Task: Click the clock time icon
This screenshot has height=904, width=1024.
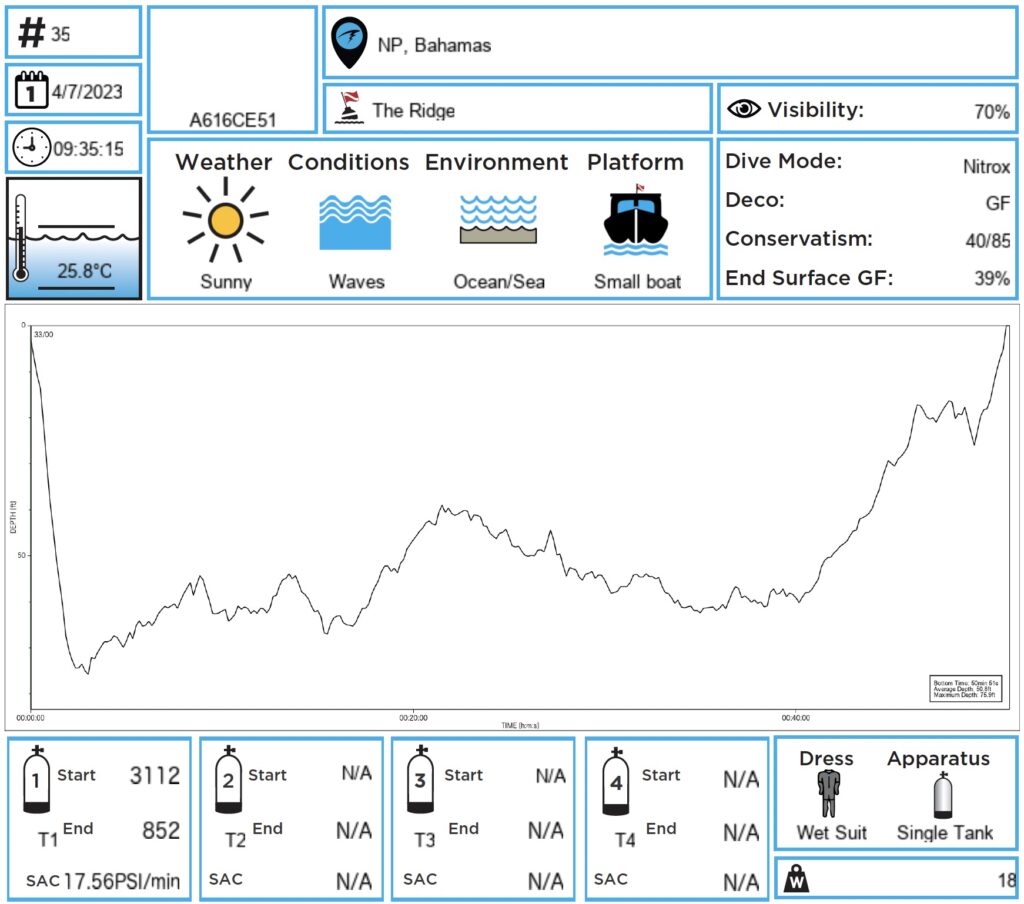Action: click(31, 149)
